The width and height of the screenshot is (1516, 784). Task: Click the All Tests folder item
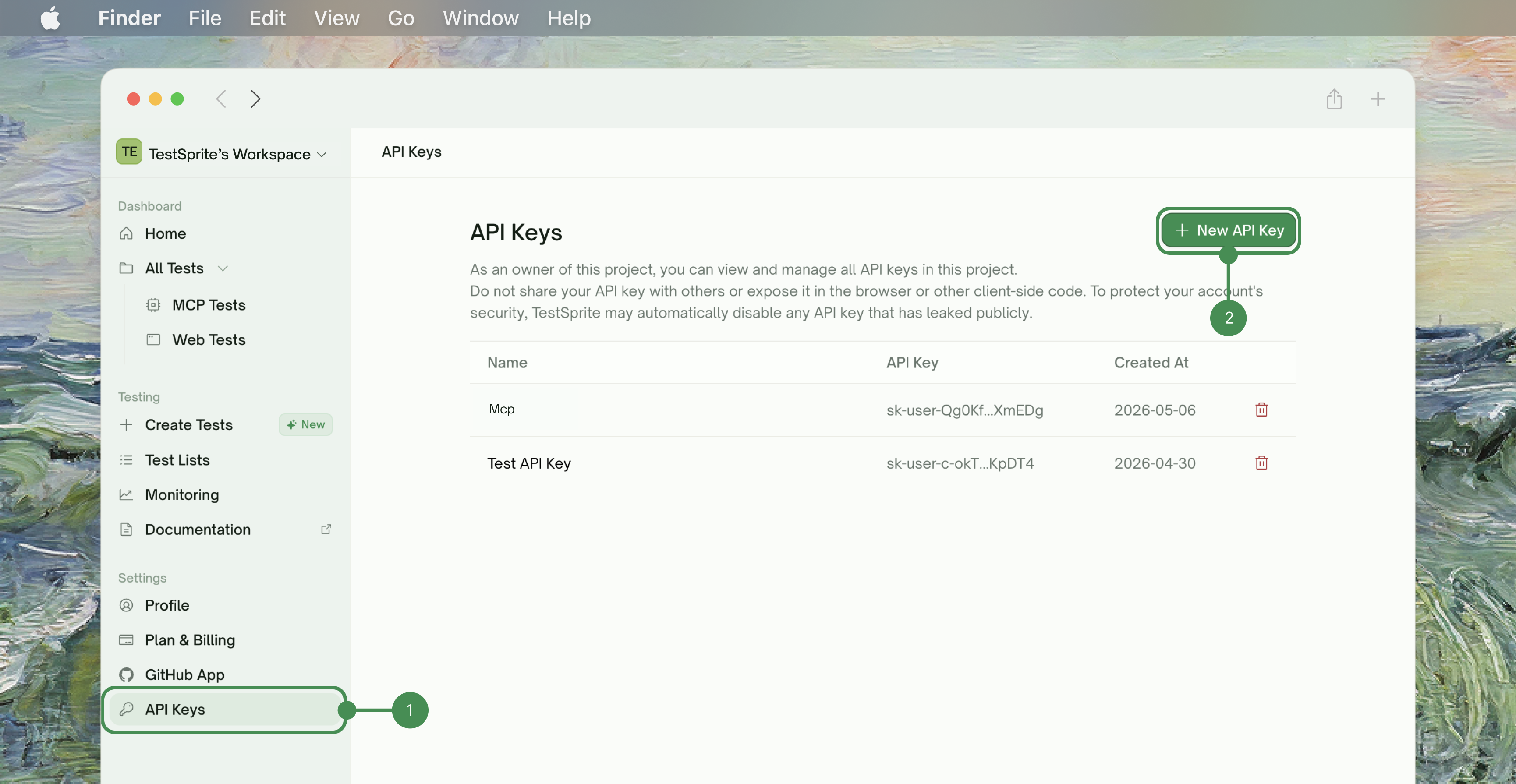coord(174,268)
